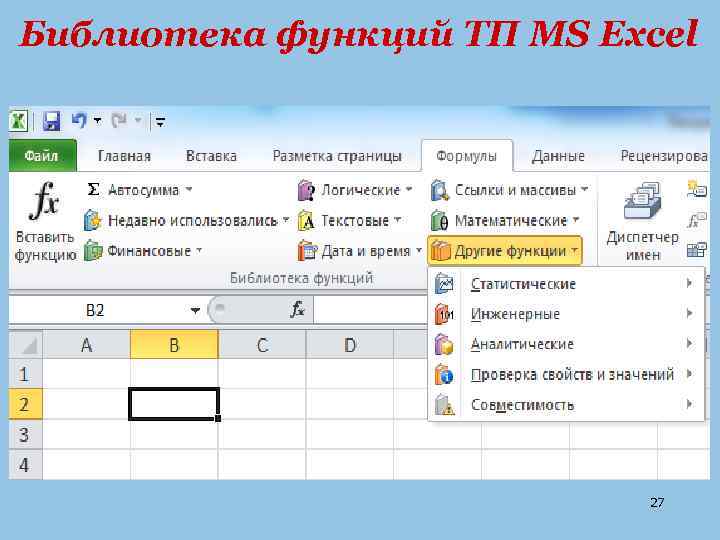
Task: Undo the last action via quick access toolbar
Action: point(79,121)
